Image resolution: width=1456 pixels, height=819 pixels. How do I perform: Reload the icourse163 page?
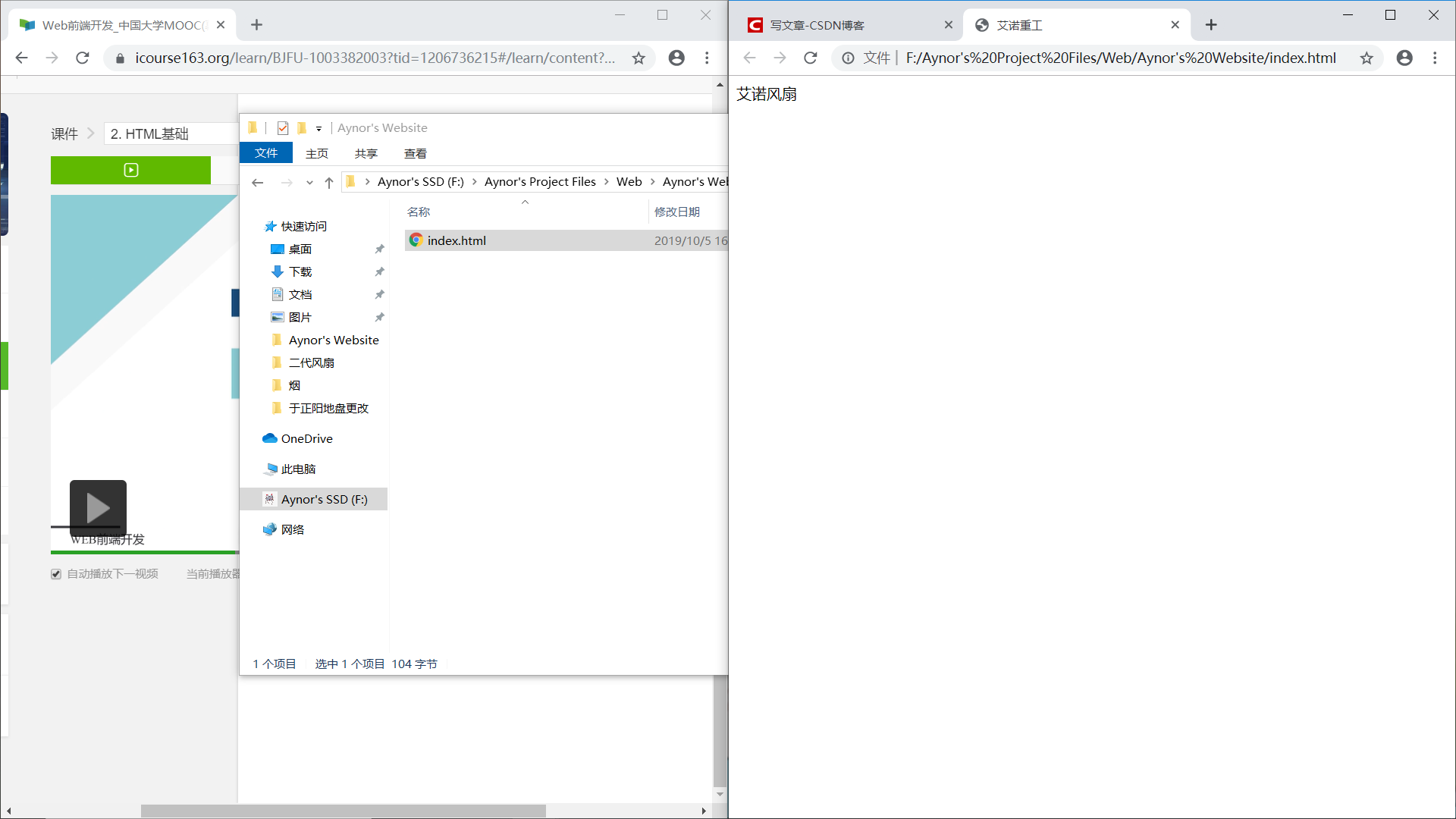83,58
